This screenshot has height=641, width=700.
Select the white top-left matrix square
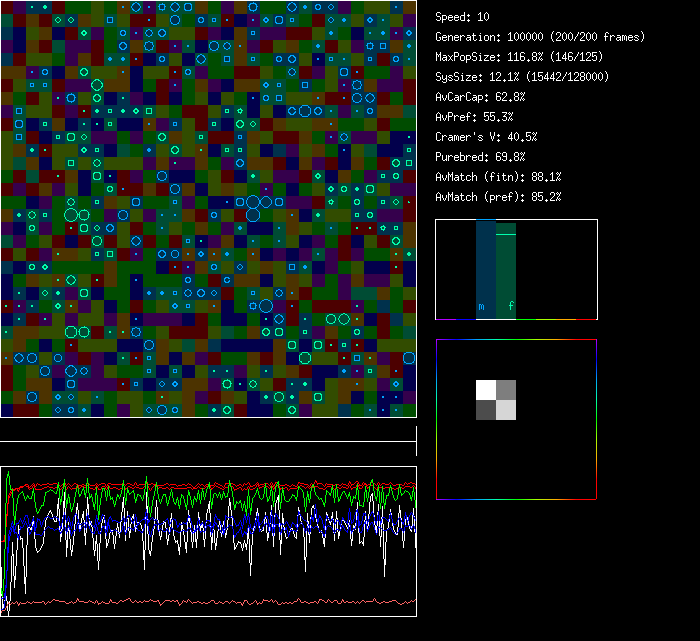pyautogui.click(x=486, y=390)
